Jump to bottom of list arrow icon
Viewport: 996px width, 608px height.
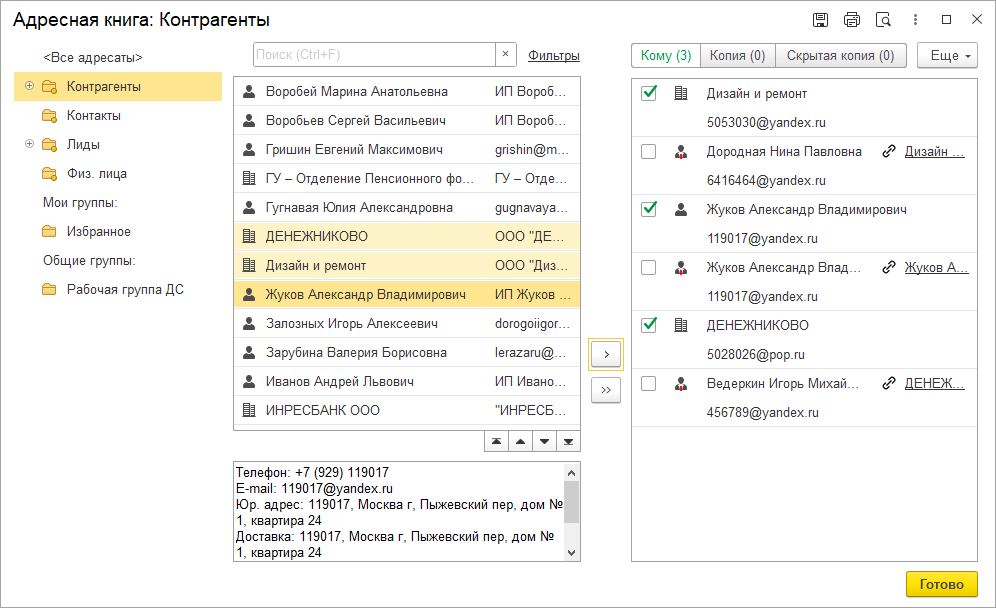pos(568,441)
